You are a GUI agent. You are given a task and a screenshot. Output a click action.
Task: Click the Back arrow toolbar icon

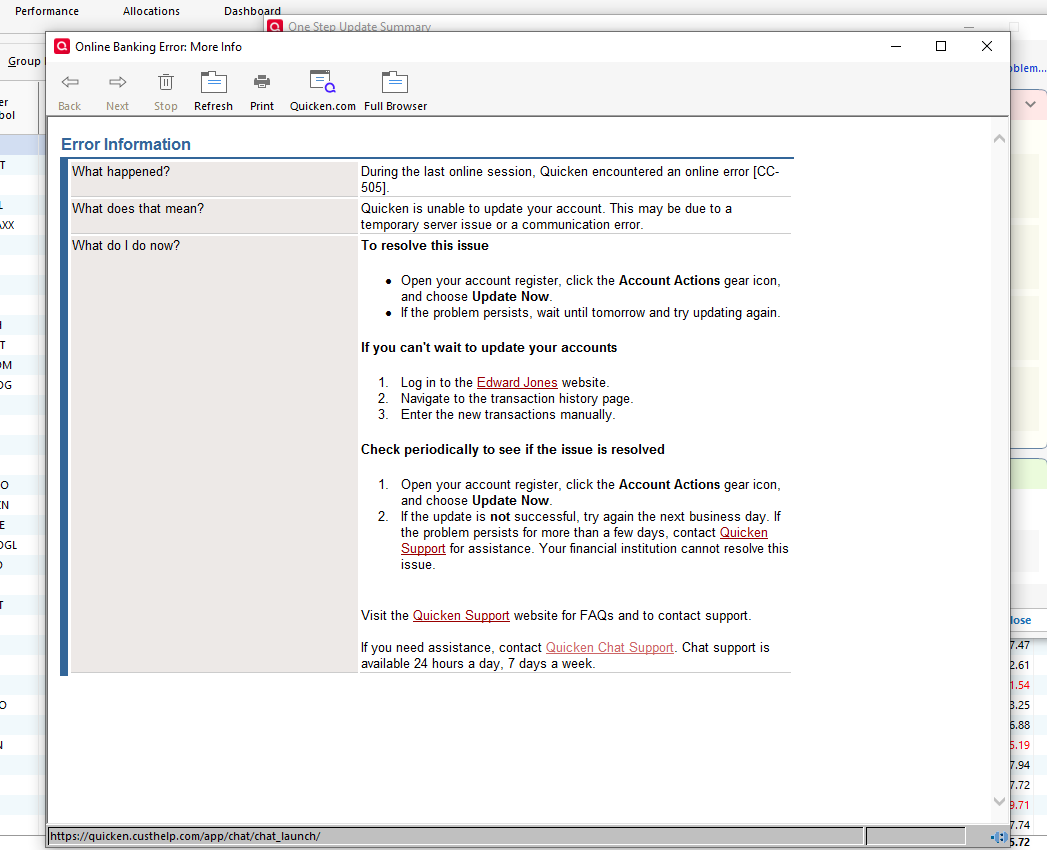tap(69, 83)
